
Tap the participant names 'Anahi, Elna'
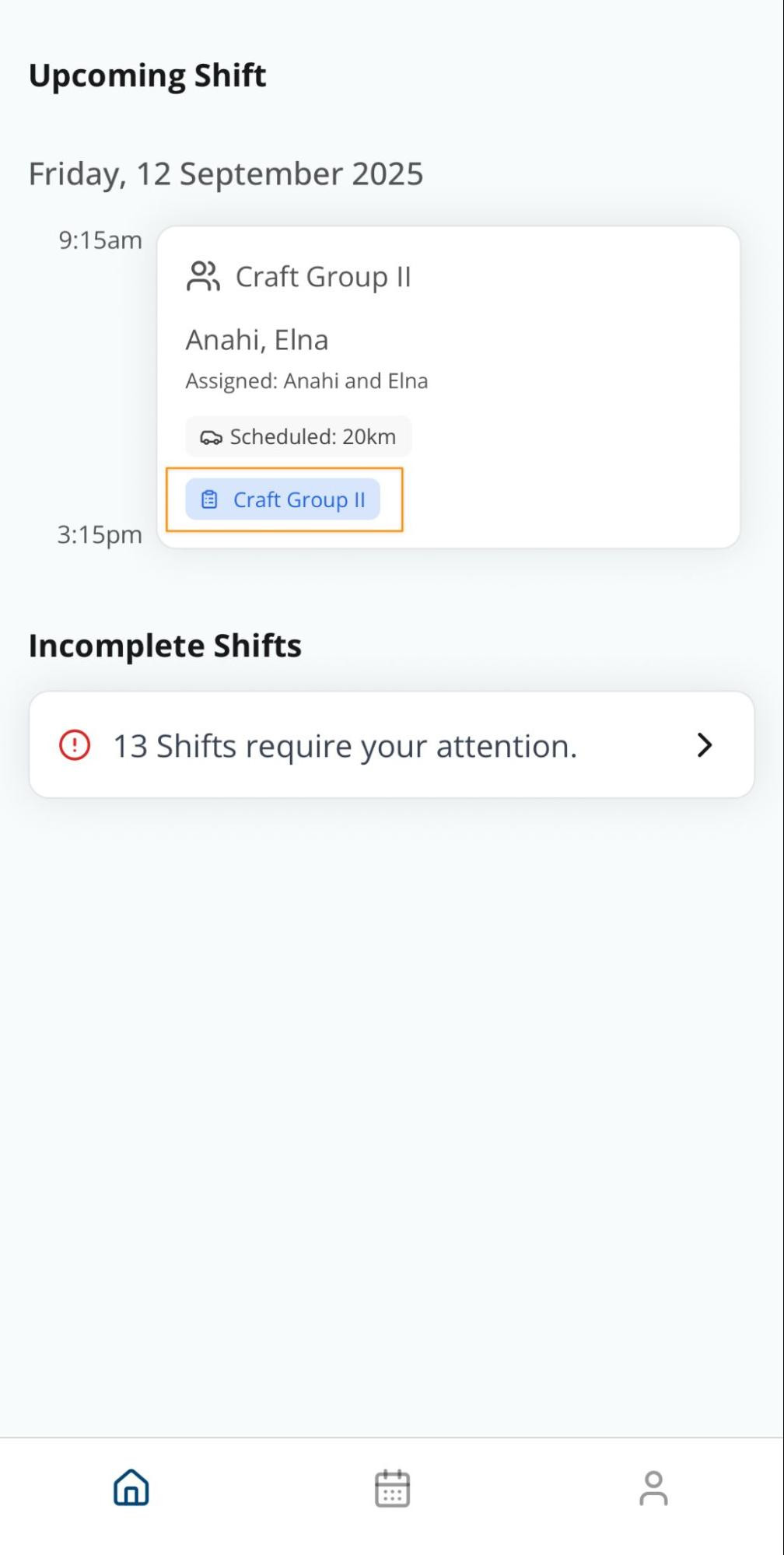coord(257,340)
